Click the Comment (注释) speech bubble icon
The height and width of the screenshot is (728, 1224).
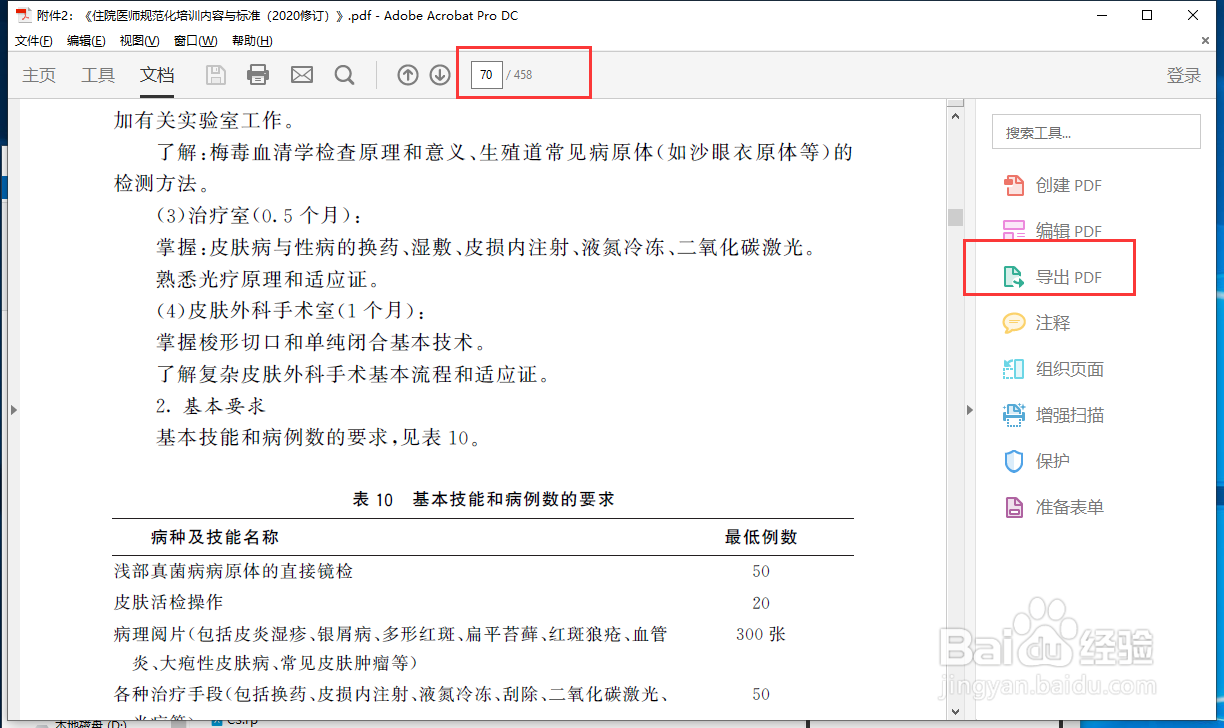(1014, 323)
